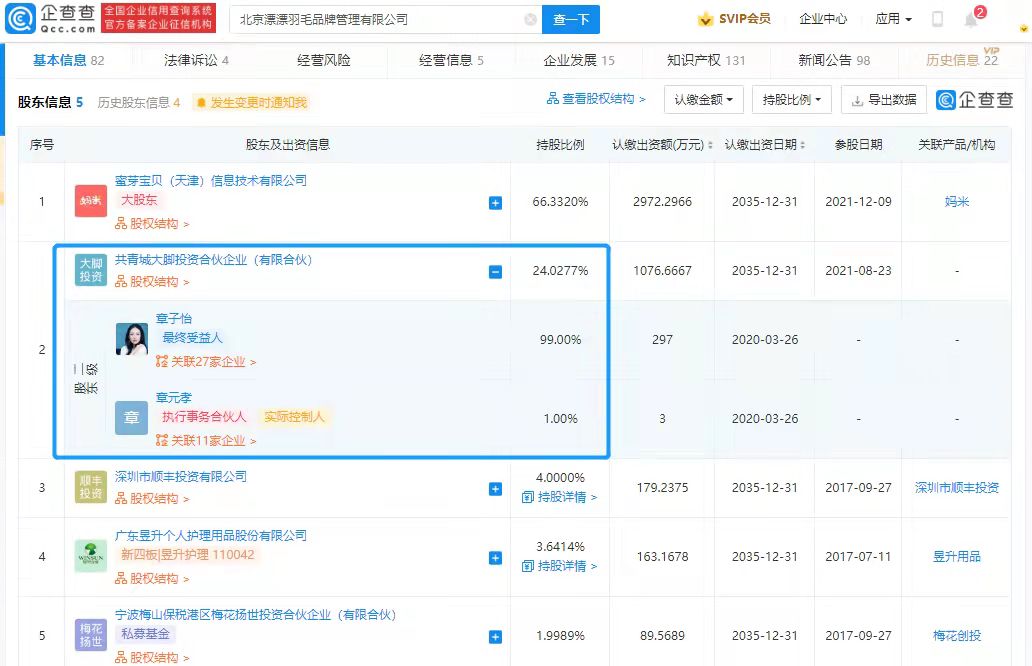Open 股权结构 under 深圳市顺丰投资
Screen dimensions: 1032x666
pyautogui.click(x=152, y=499)
